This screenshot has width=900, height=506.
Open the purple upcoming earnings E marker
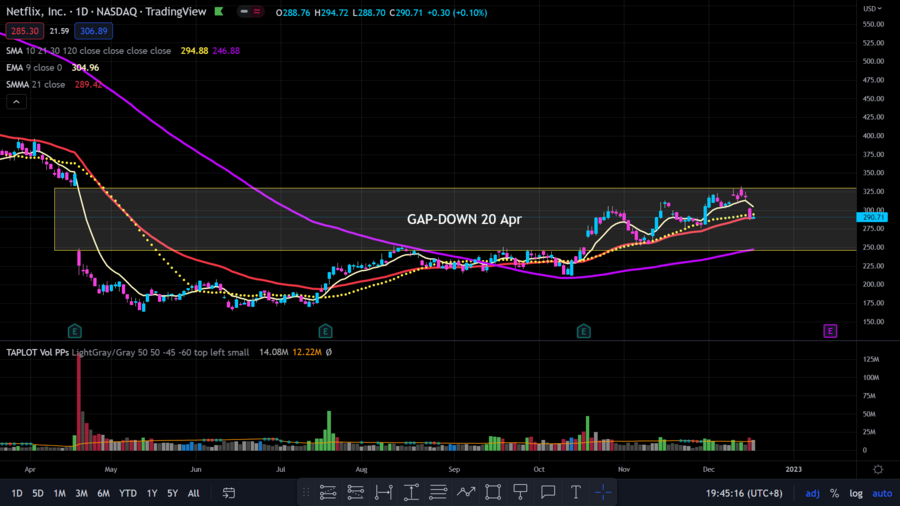pyautogui.click(x=830, y=331)
